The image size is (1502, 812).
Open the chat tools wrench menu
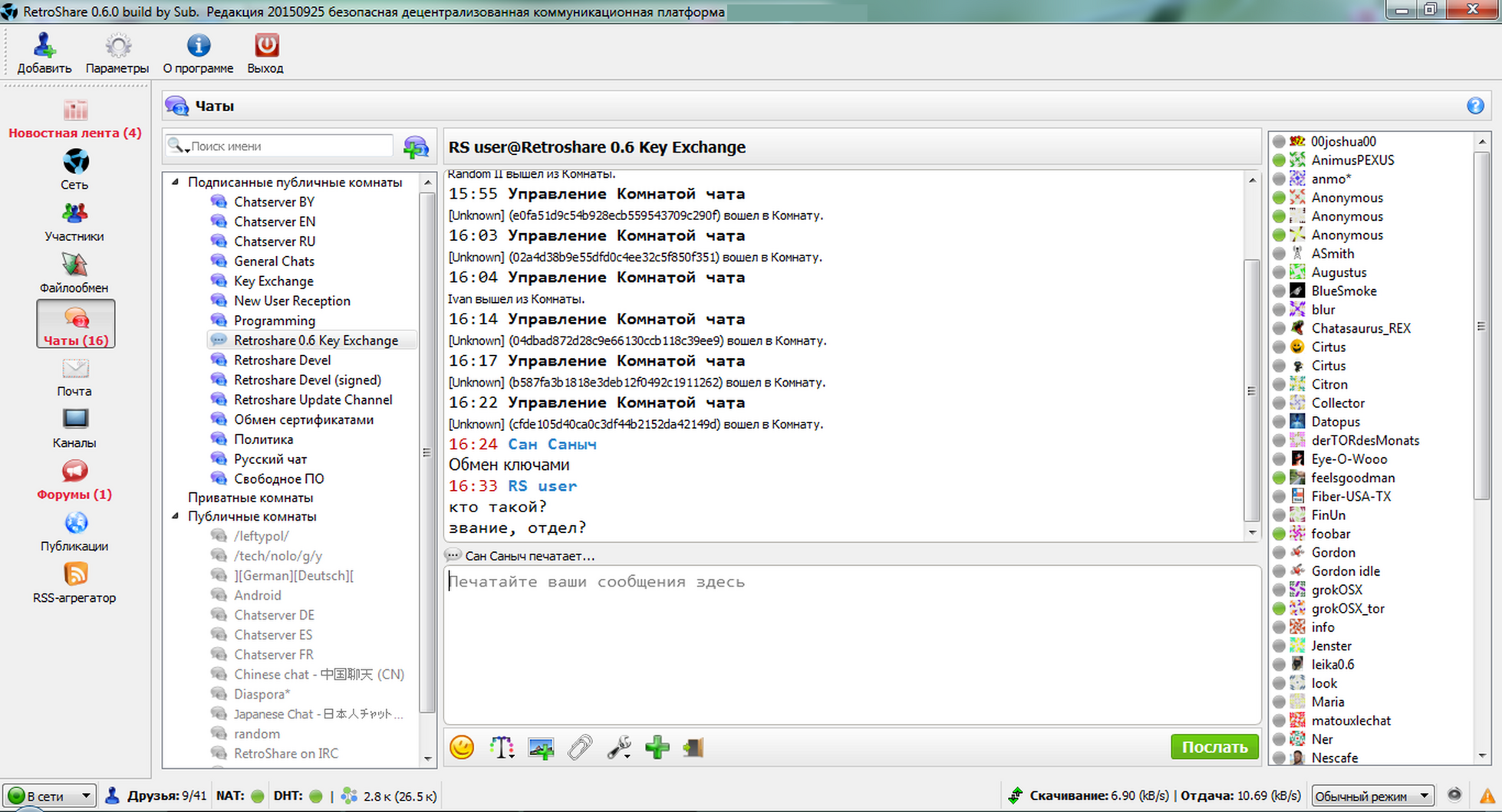tap(619, 747)
